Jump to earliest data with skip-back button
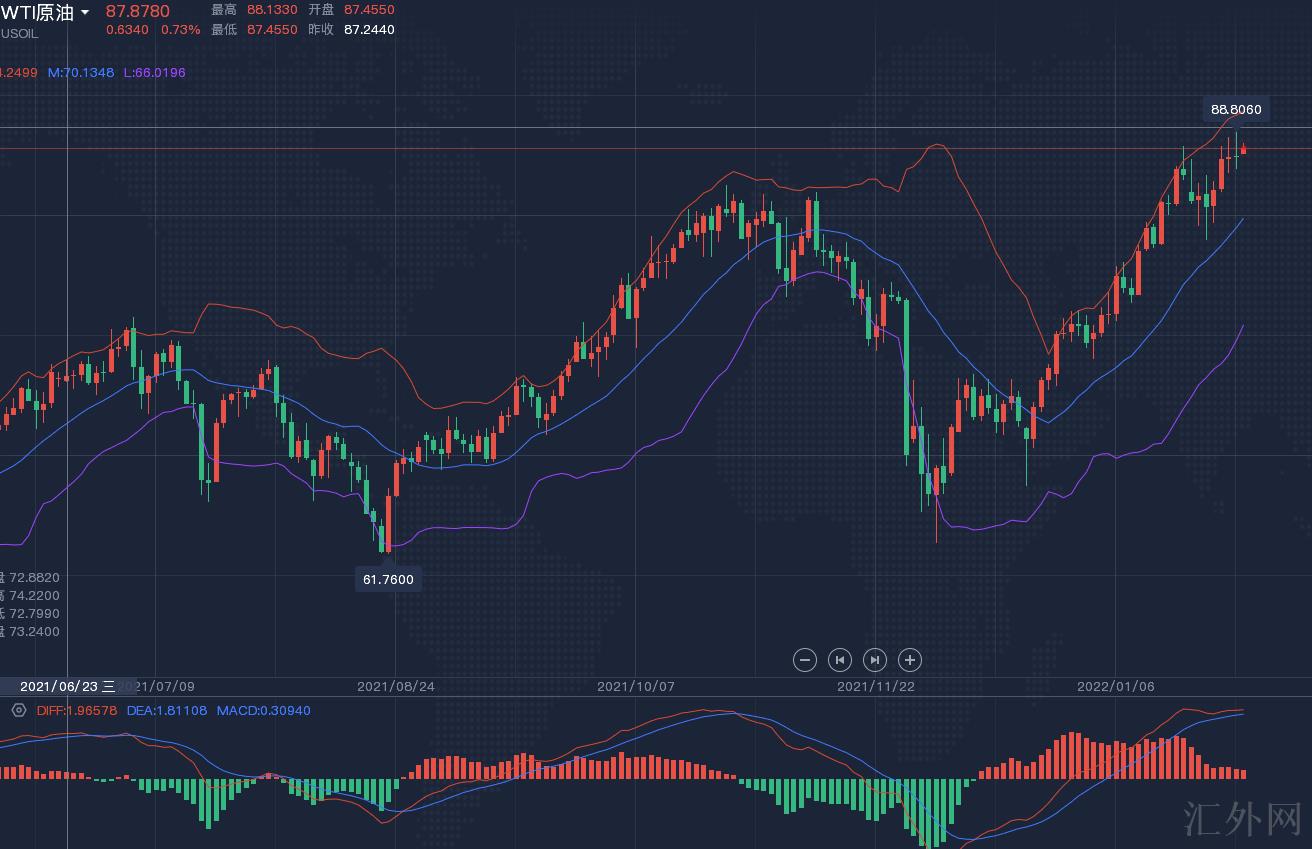Screen dimensions: 1312x849 pos(840,660)
